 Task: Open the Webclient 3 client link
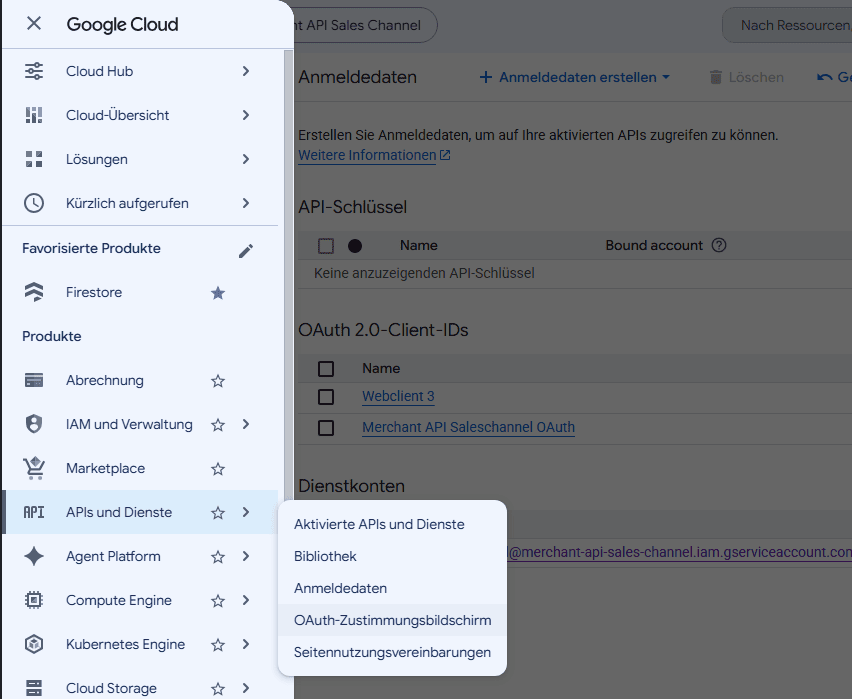(x=398, y=396)
